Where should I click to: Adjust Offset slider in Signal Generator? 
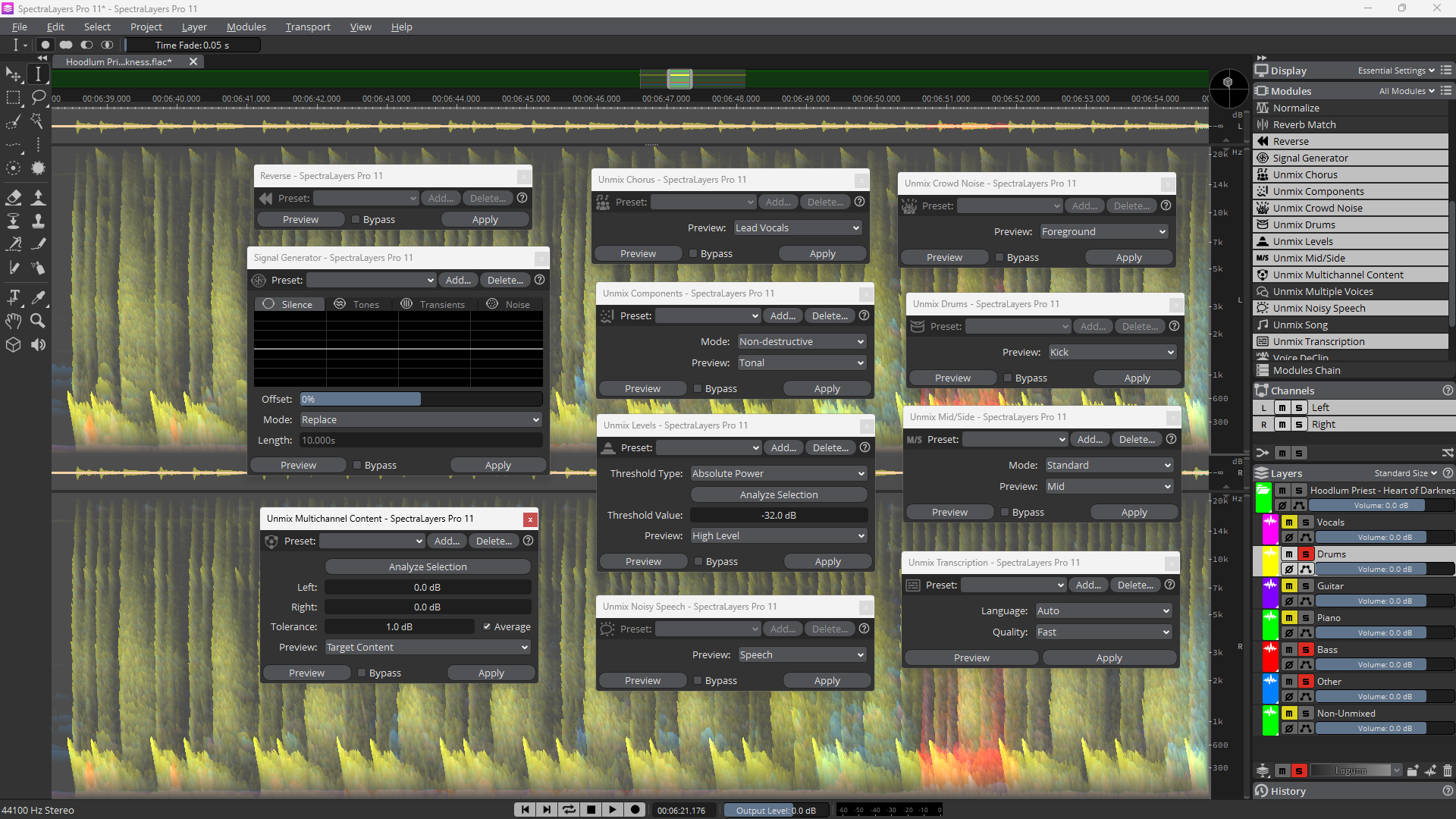pos(421,400)
